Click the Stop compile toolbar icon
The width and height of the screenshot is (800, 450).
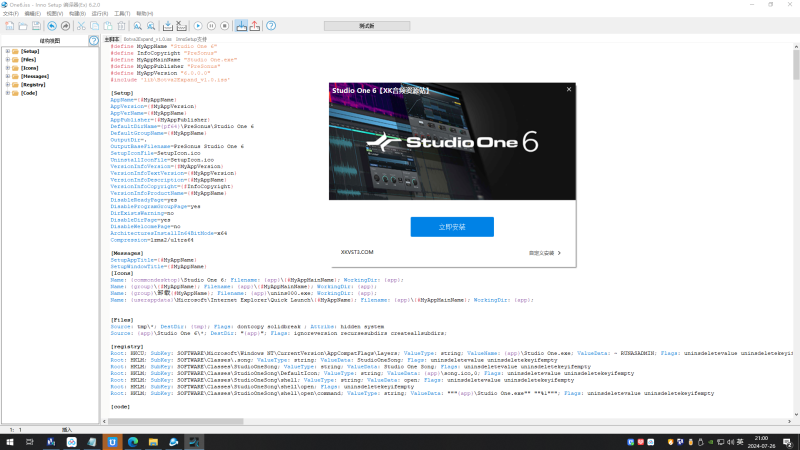181,26
